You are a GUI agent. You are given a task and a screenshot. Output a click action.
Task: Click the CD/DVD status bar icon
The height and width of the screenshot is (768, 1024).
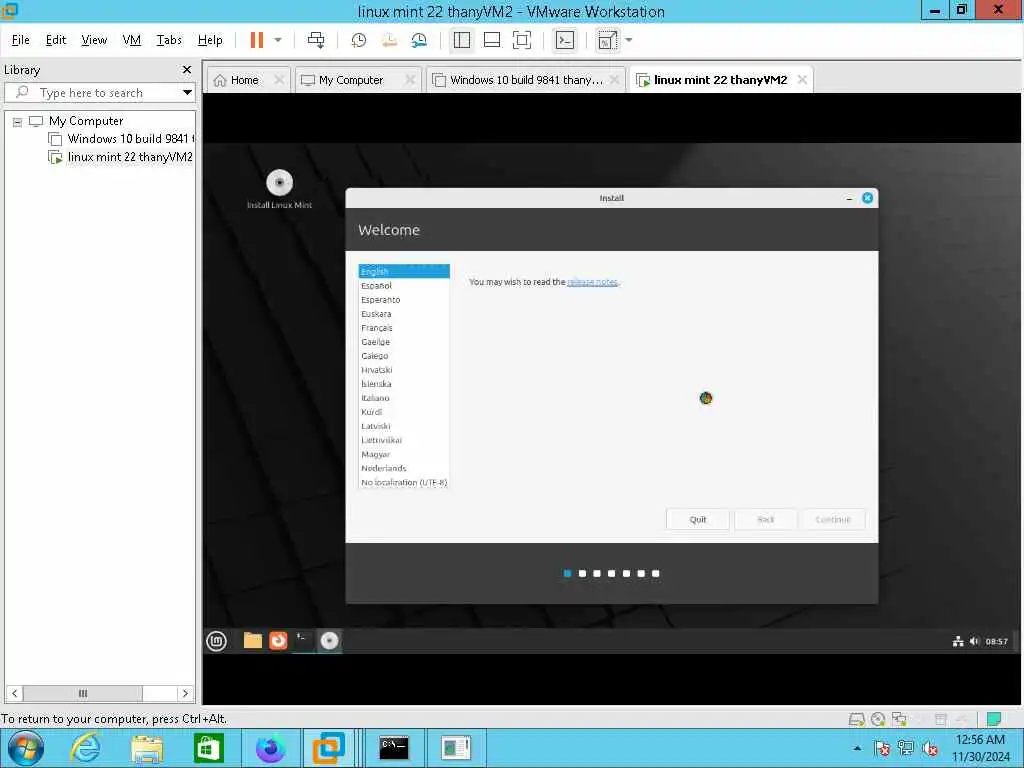click(878, 719)
